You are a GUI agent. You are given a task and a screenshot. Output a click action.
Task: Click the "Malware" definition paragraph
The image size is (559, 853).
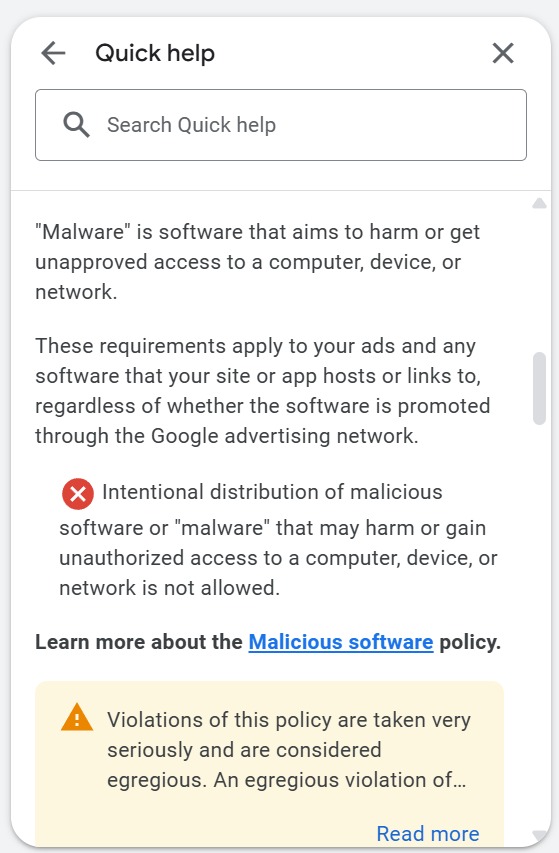(x=258, y=262)
